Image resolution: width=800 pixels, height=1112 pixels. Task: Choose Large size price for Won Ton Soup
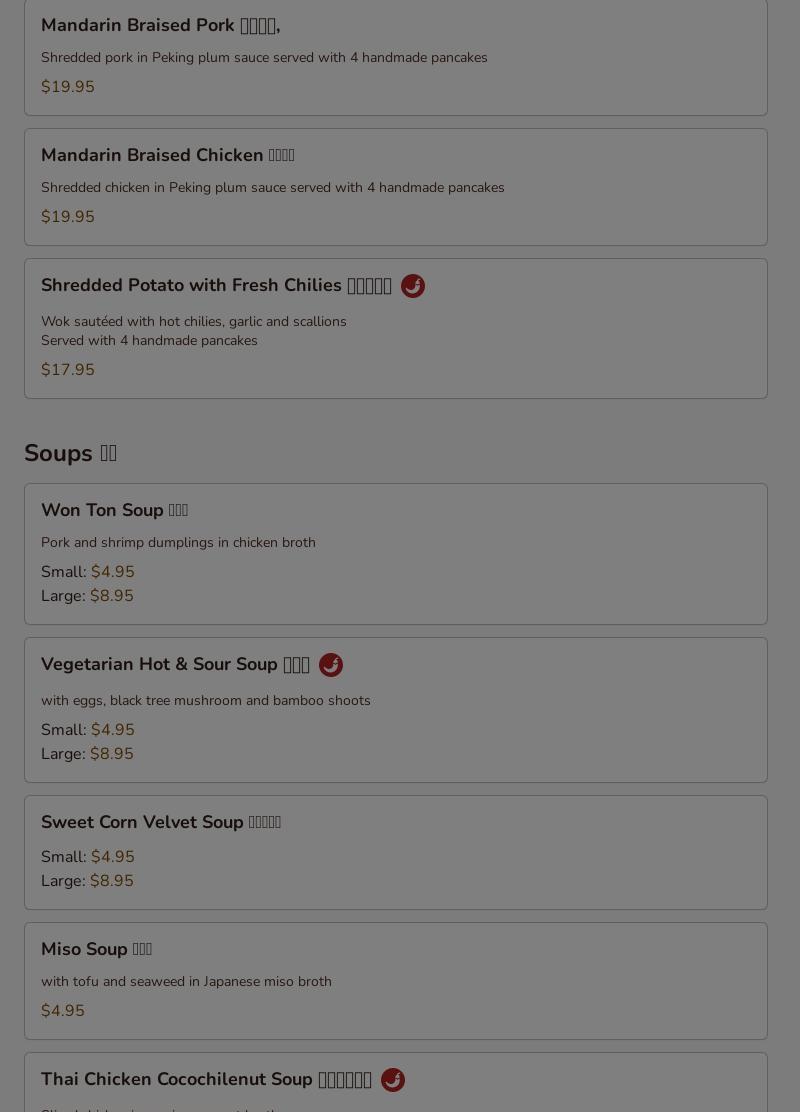(111, 596)
